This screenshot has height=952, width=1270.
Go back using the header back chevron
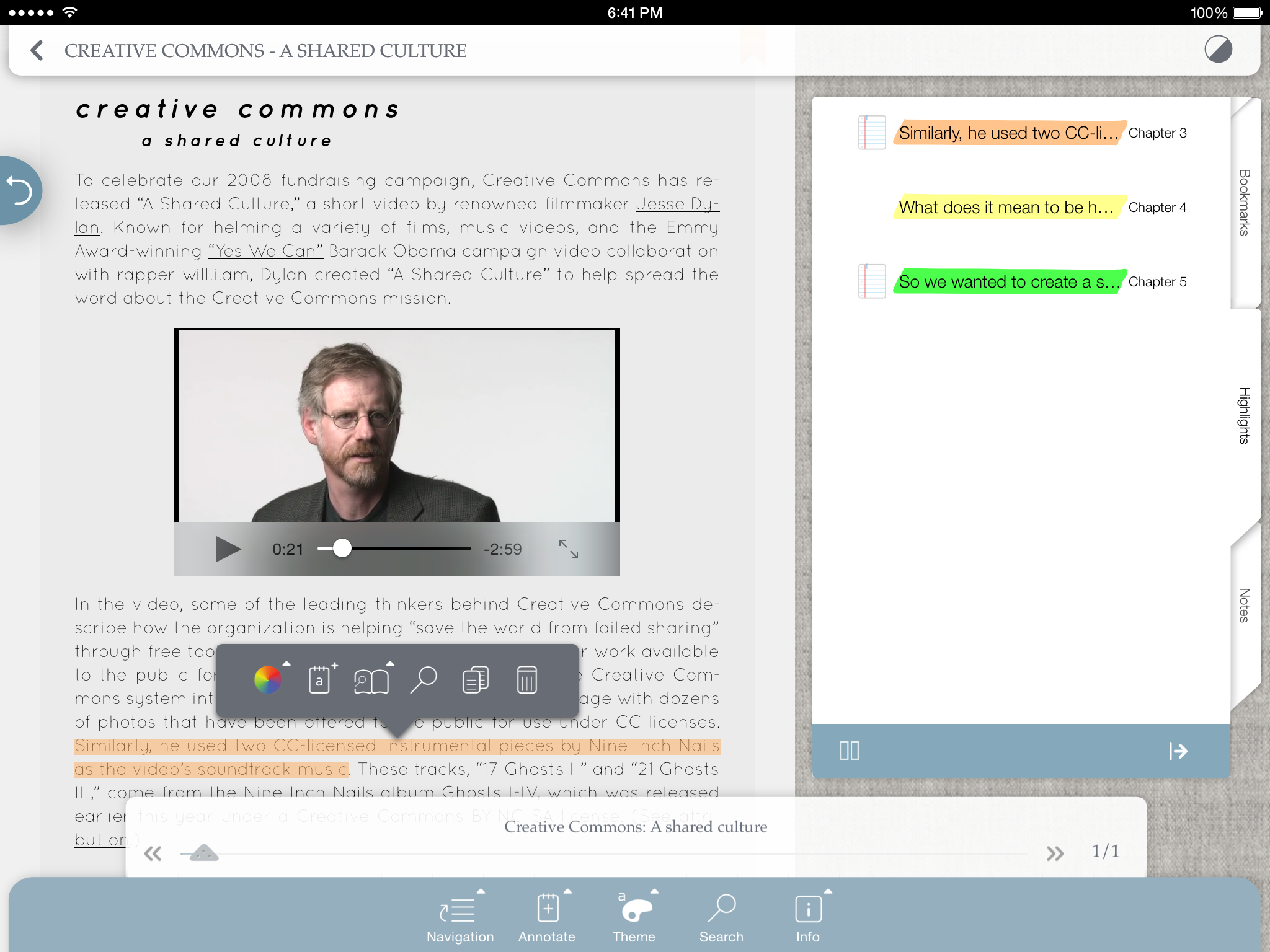coord(37,50)
